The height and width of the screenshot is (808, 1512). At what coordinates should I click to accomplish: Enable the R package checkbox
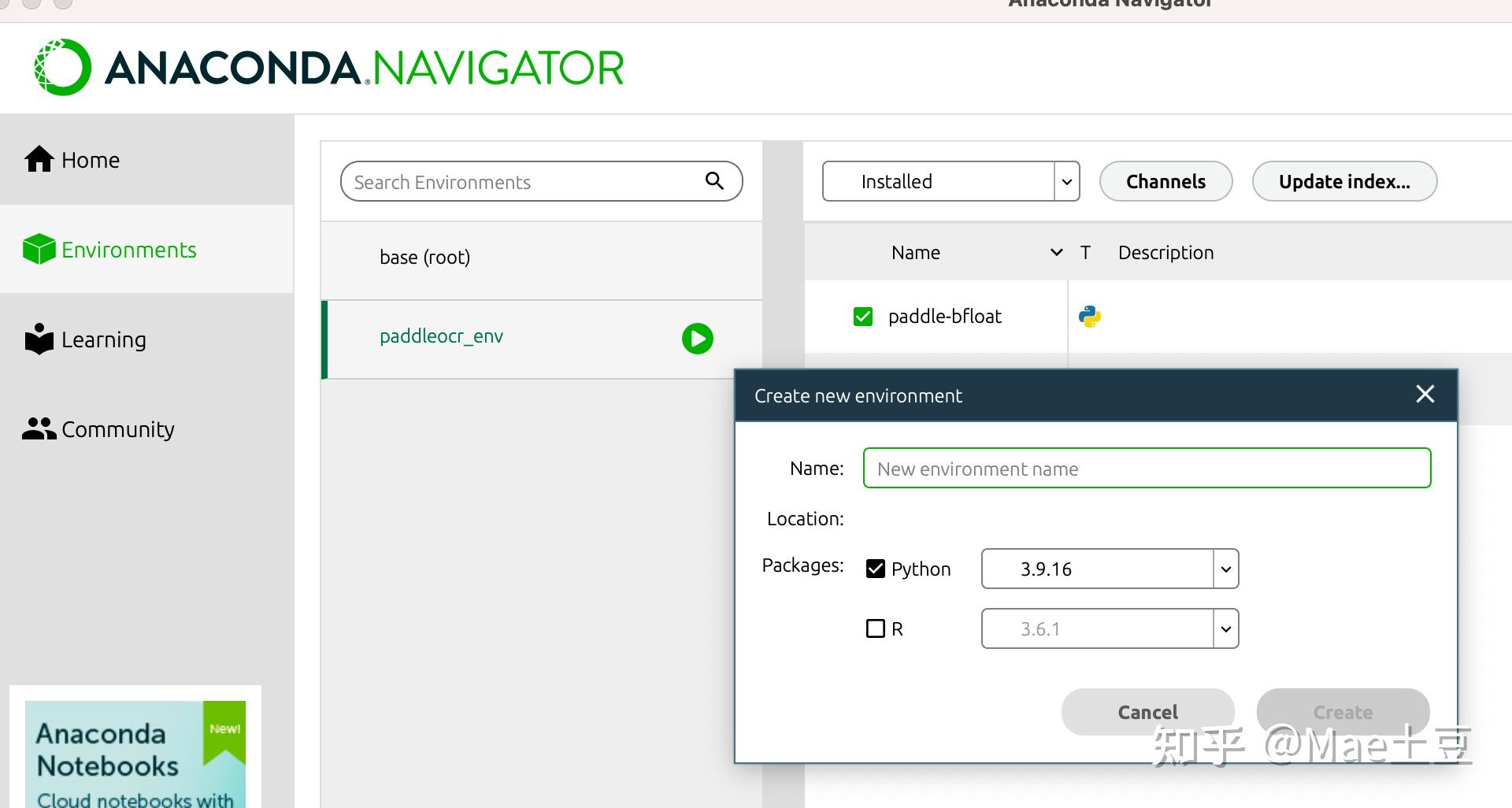coord(876,628)
